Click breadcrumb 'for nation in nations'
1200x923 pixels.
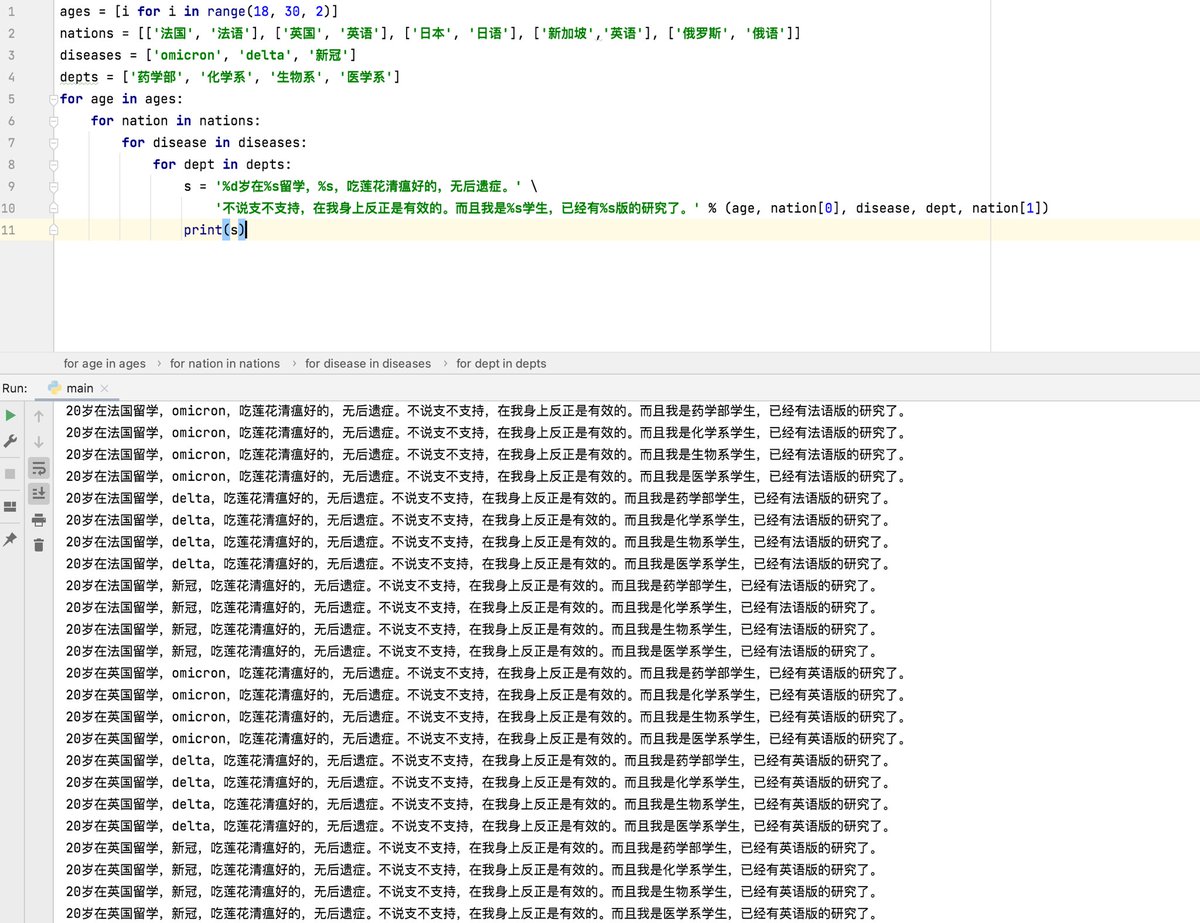point(225,363)
